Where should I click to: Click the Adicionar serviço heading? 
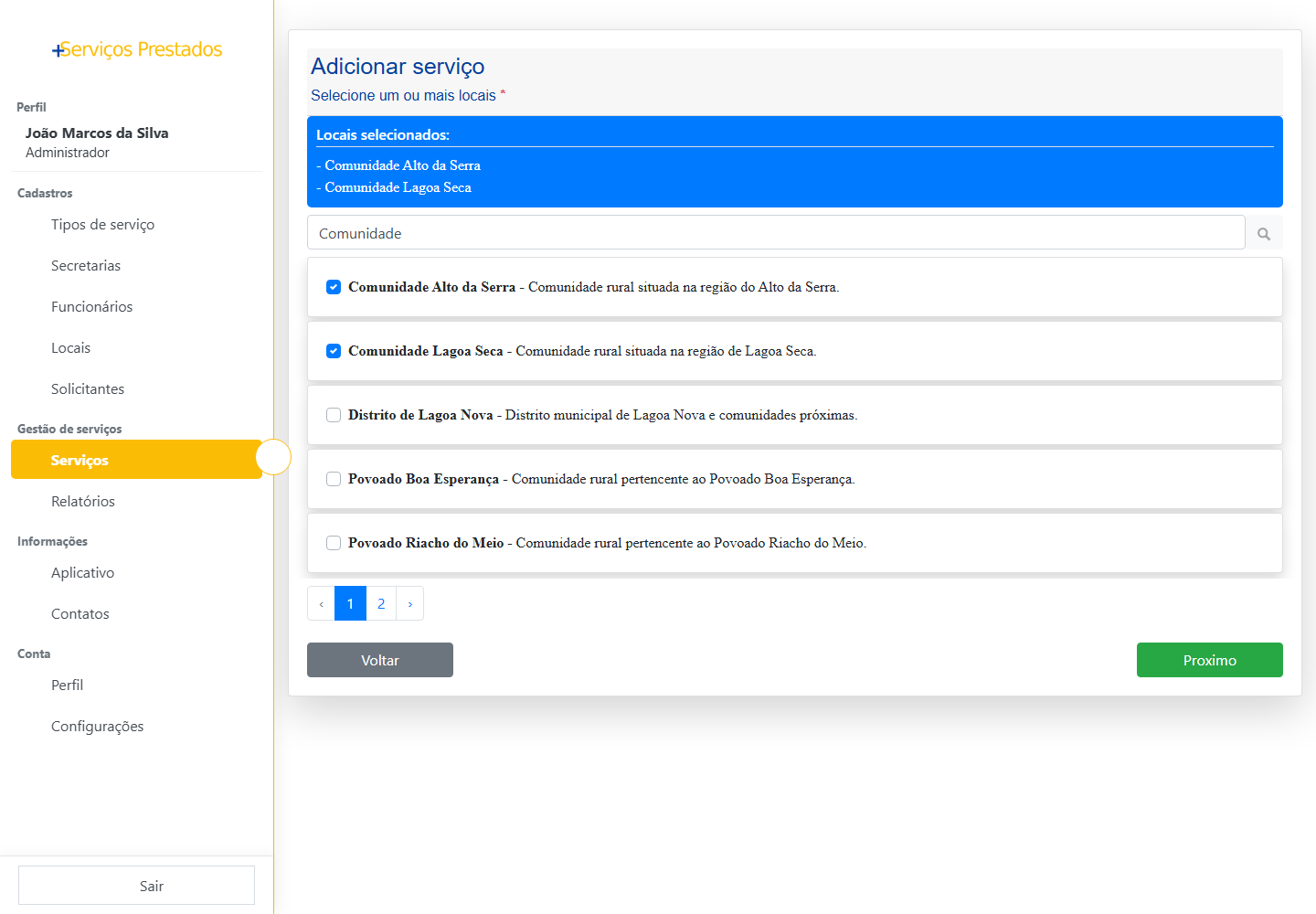coord(398,67)
